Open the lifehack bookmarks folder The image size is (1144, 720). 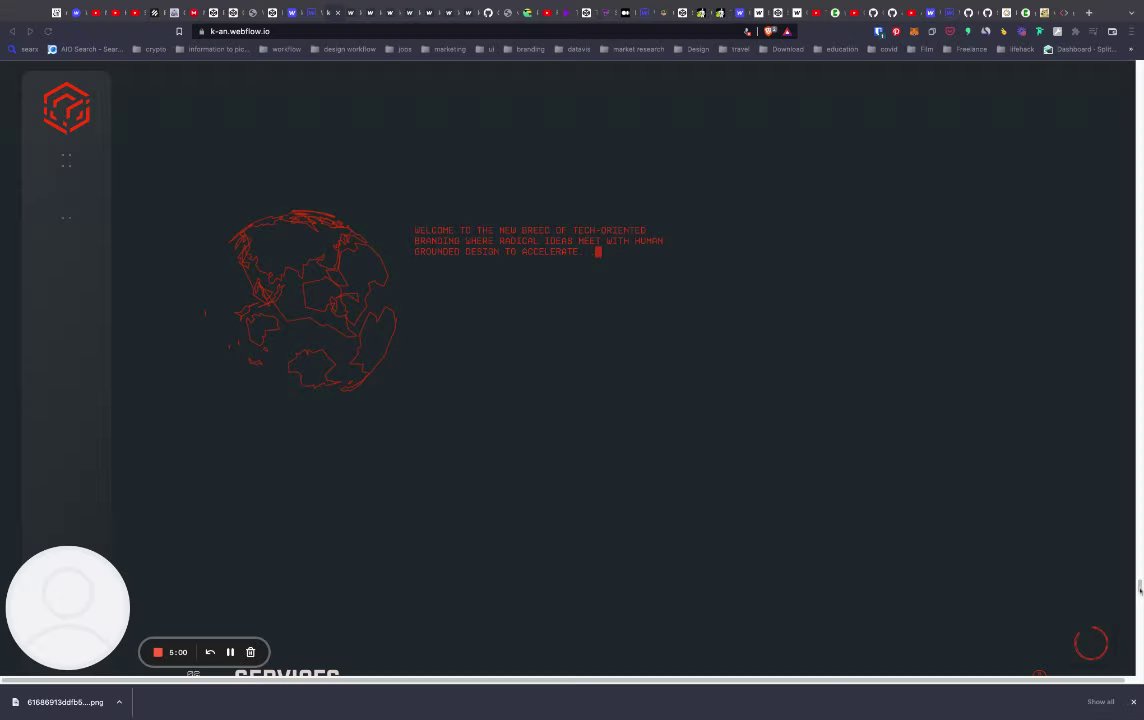[1016, 50]
